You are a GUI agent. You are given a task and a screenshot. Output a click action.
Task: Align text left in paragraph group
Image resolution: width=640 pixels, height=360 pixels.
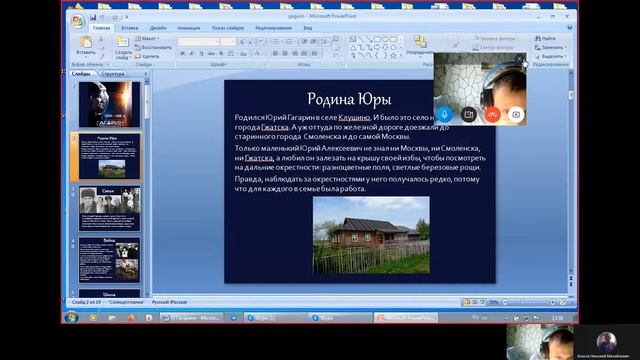click(x=276, y=53)
